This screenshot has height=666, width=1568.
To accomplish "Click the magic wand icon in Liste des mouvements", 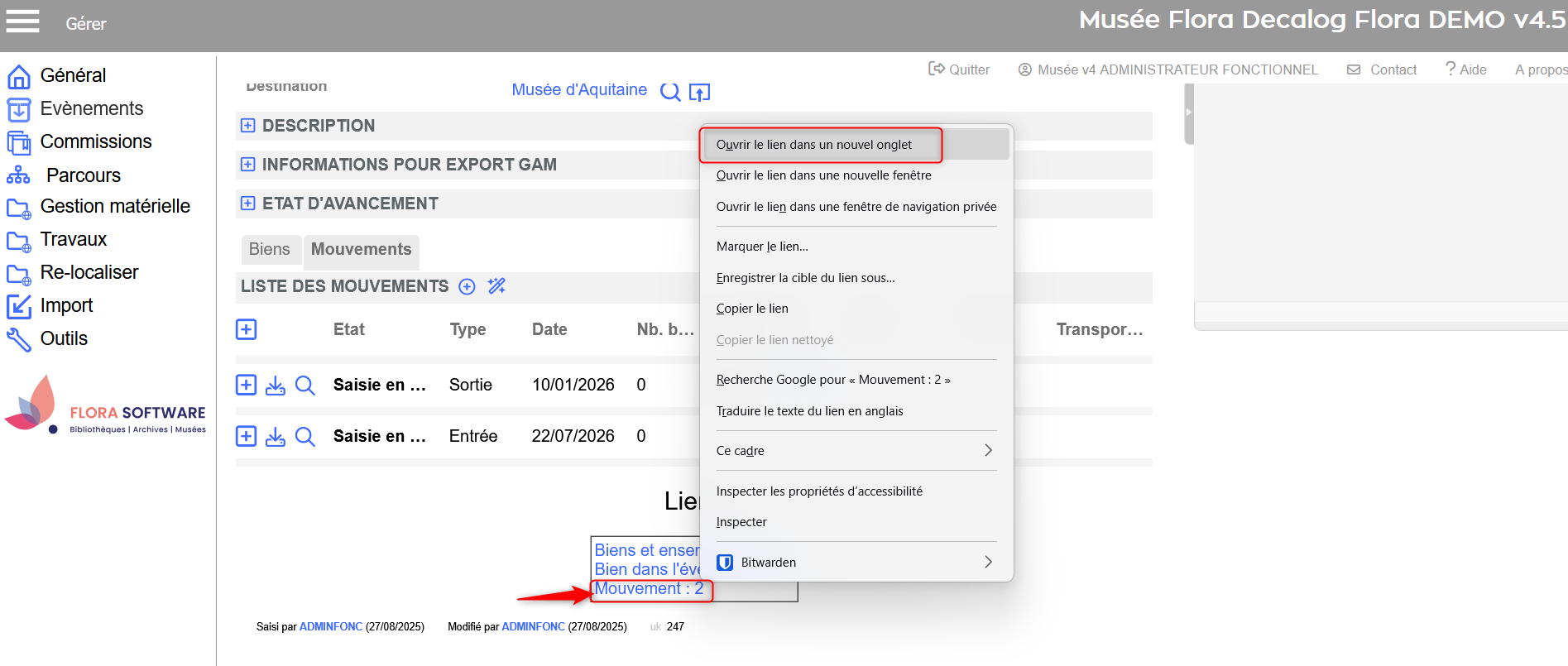I will (x=496, y=286).
